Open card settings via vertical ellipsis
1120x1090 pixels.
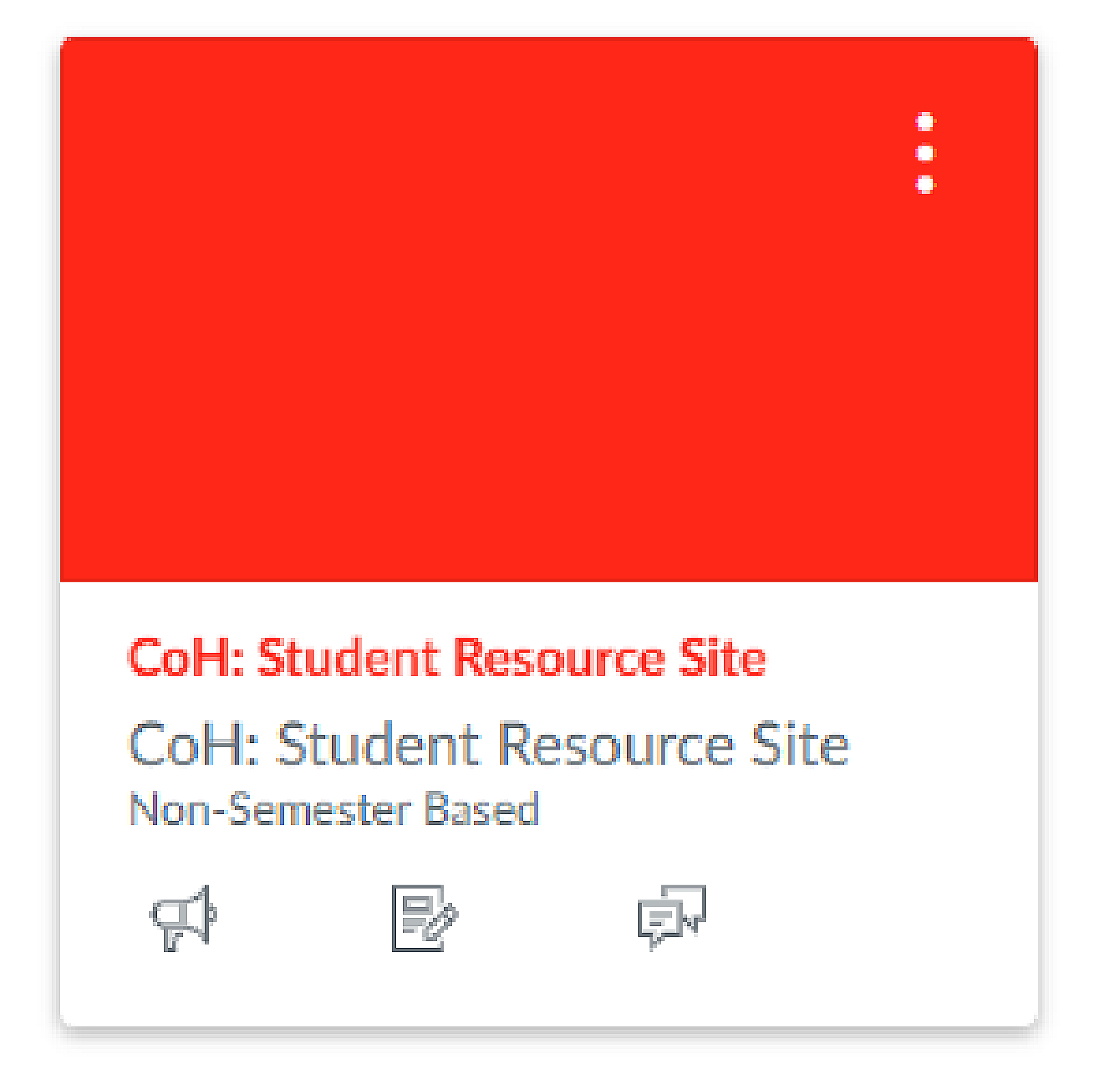pyautogui.click(x=925, y=153)
